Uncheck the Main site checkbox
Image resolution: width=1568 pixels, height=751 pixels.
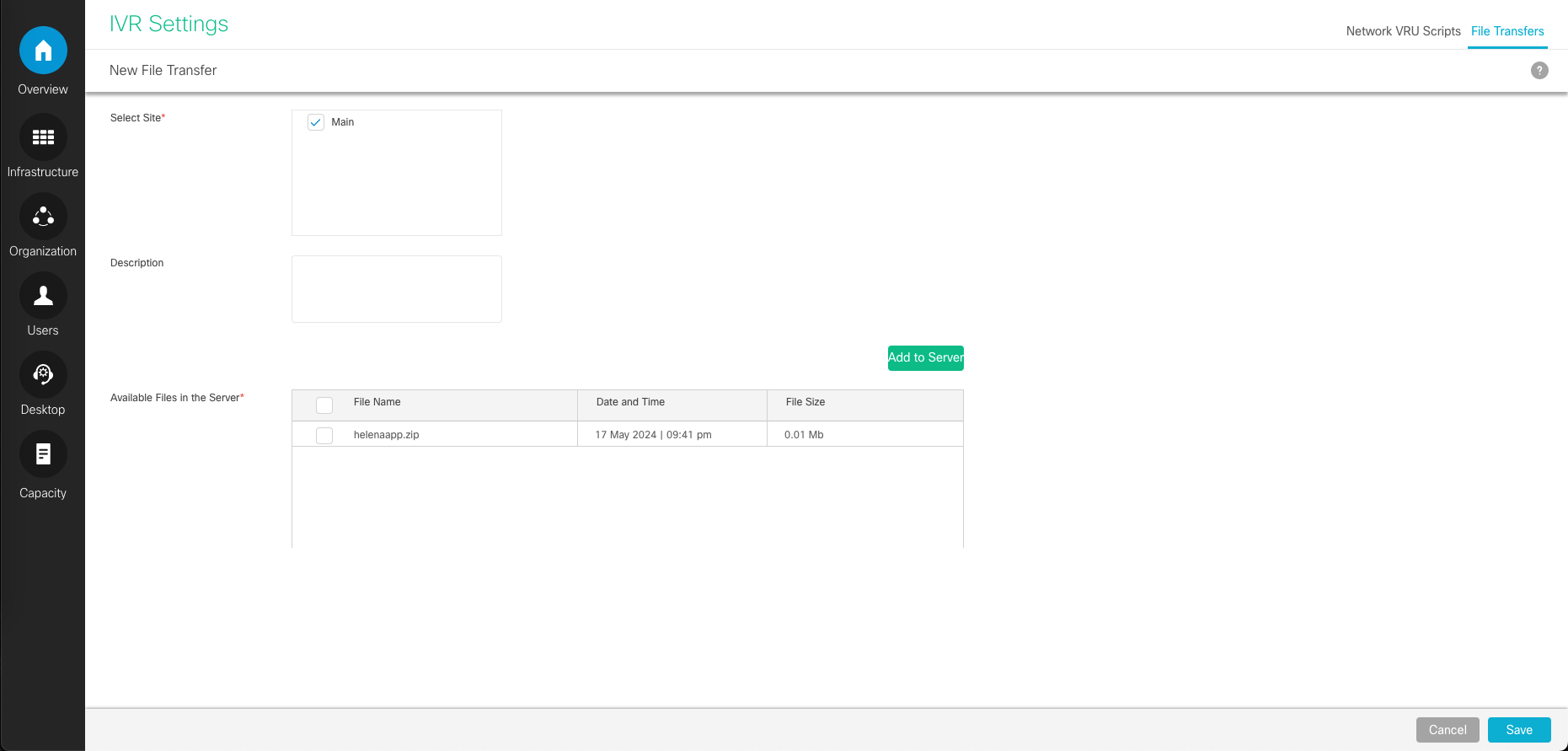(x=316, y=122)
